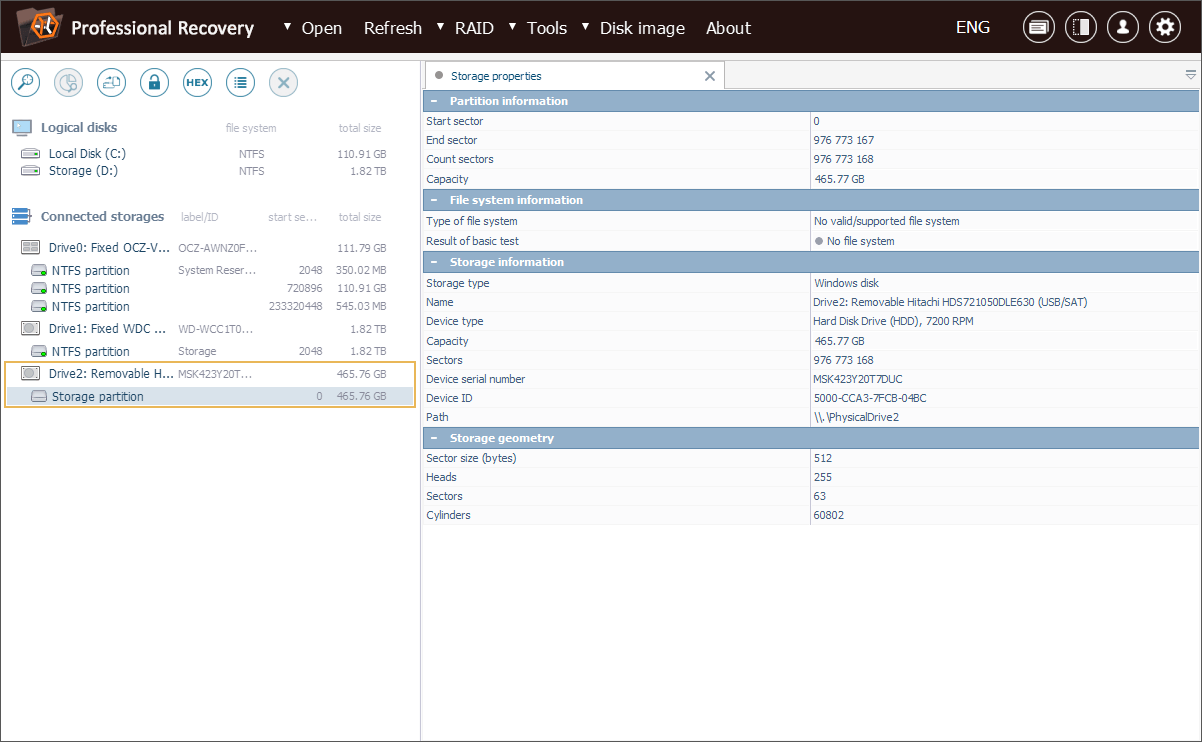Click the save disk image icon

coord(111,83)
